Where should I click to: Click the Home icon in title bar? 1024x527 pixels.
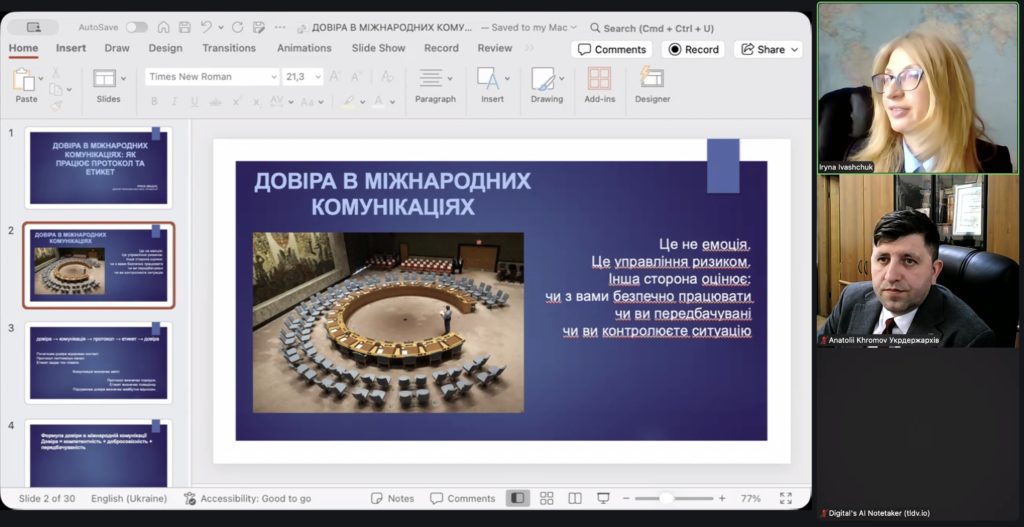click(x=163, y=27)
